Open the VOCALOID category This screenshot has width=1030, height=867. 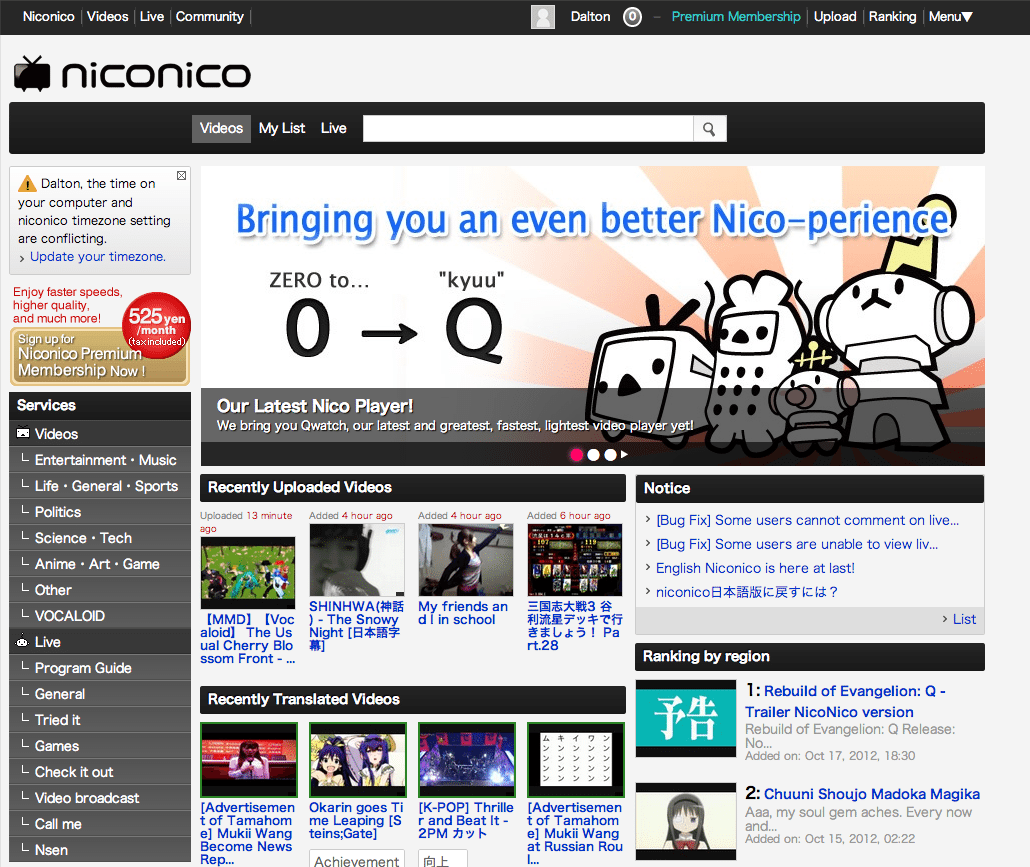click(100, 616)
